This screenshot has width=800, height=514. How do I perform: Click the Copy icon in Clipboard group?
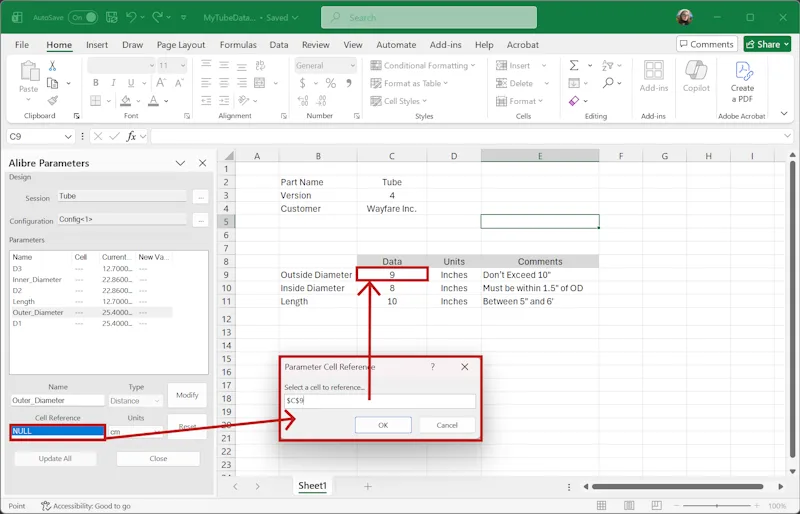[52, 83]
